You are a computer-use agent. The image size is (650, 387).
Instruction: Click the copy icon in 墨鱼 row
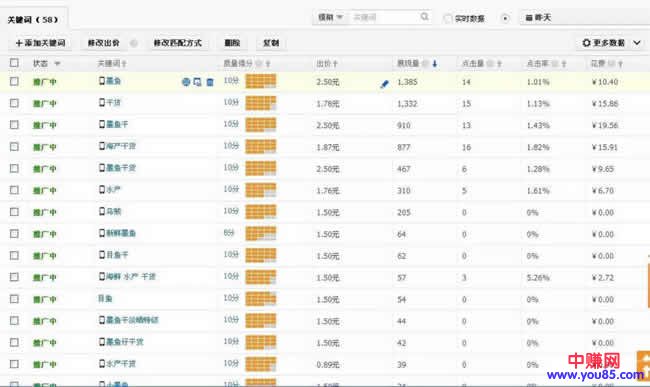click(x=198, y=82)
